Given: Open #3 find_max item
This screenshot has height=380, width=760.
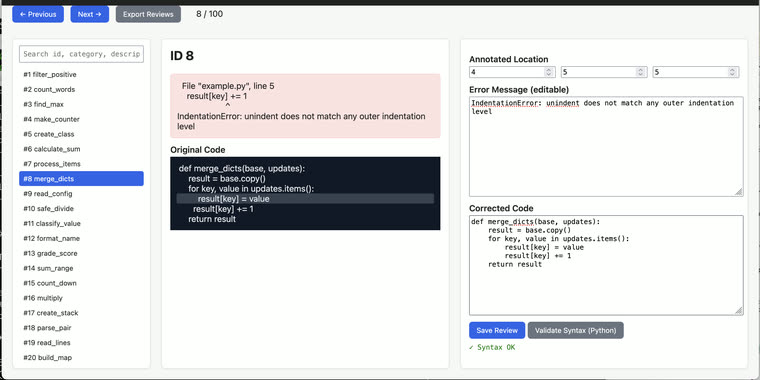Looking at the screenshot, I should click(x=81, y=104).
